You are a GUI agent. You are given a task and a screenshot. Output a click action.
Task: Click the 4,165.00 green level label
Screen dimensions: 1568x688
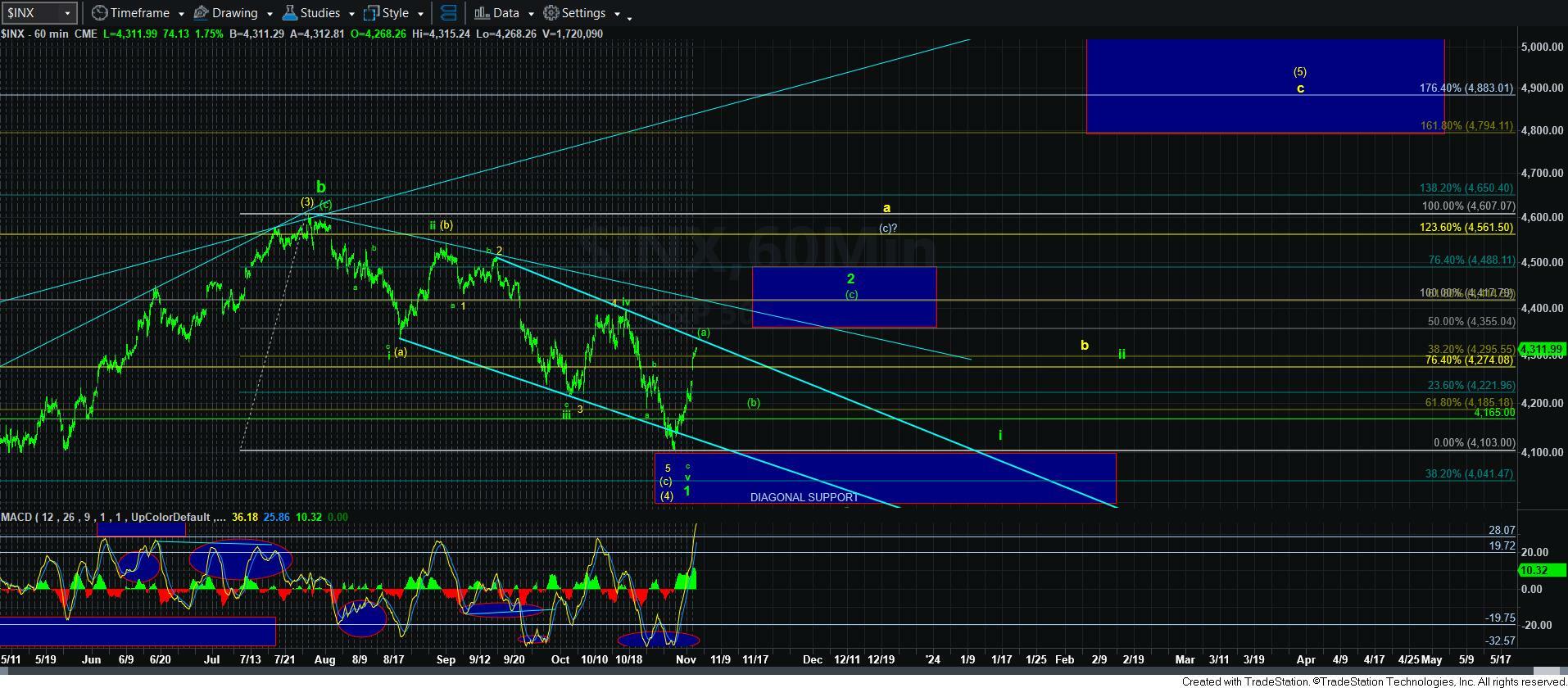[x=1494, y=413]
